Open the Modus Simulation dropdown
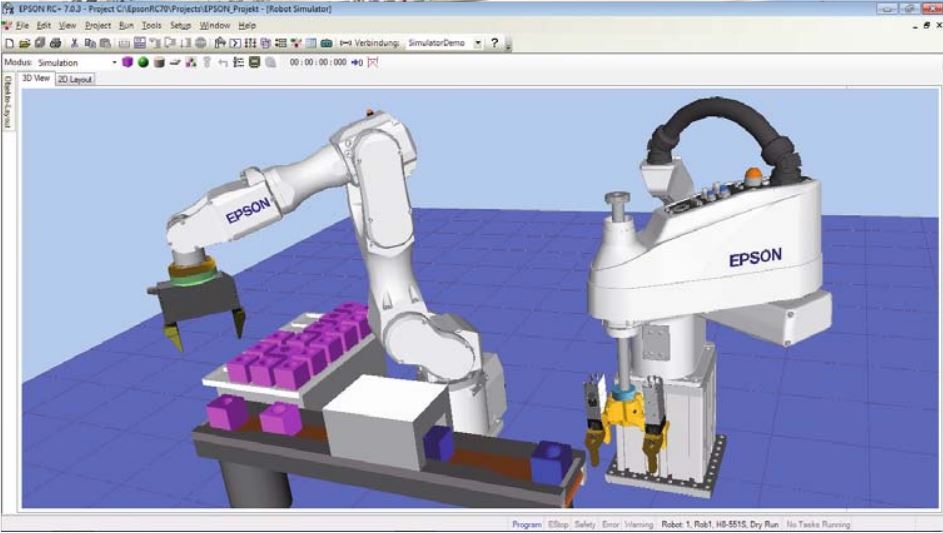This screenshot has height=533, width=943. tap(114, 62)
